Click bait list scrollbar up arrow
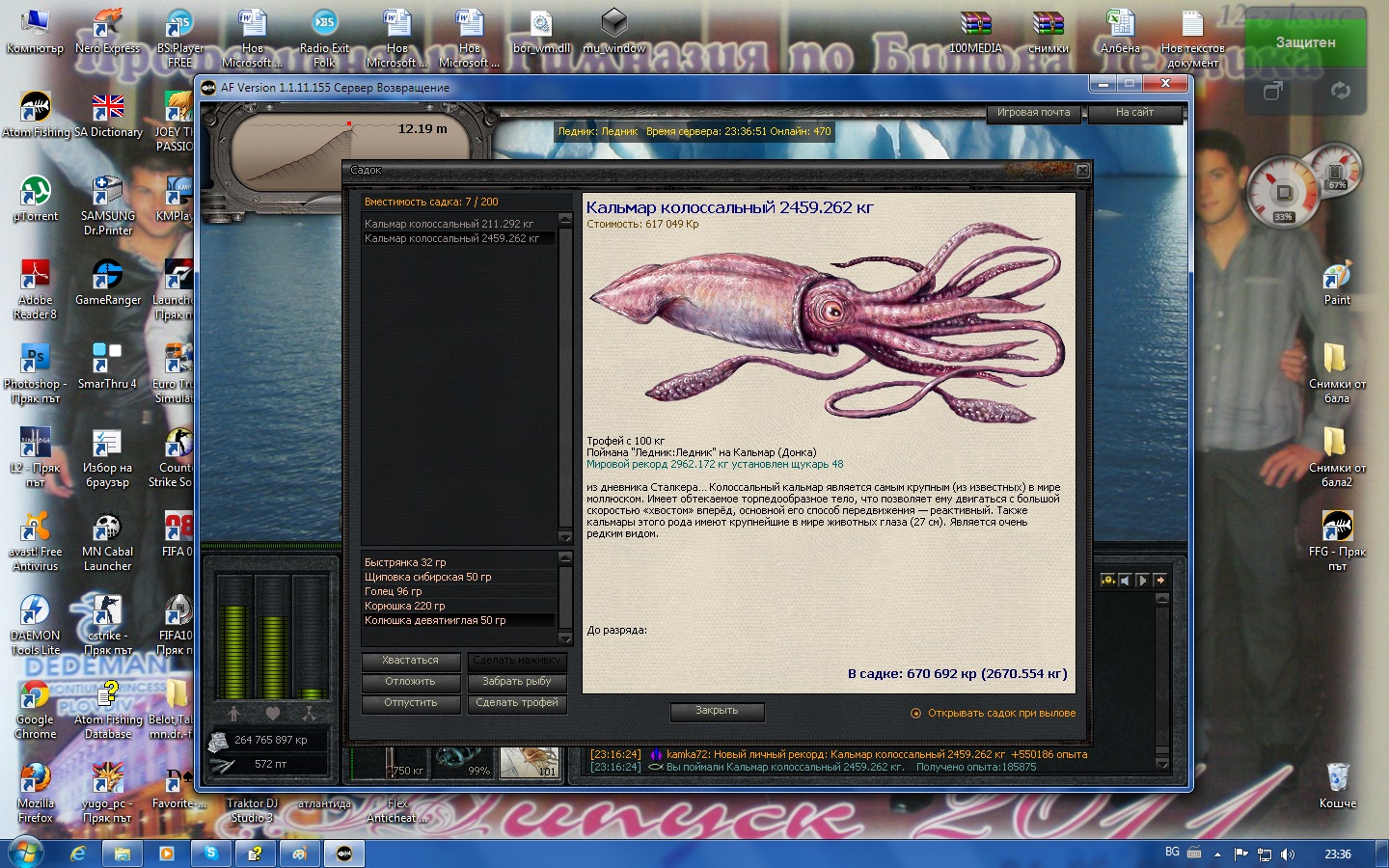 click(565, 557)
